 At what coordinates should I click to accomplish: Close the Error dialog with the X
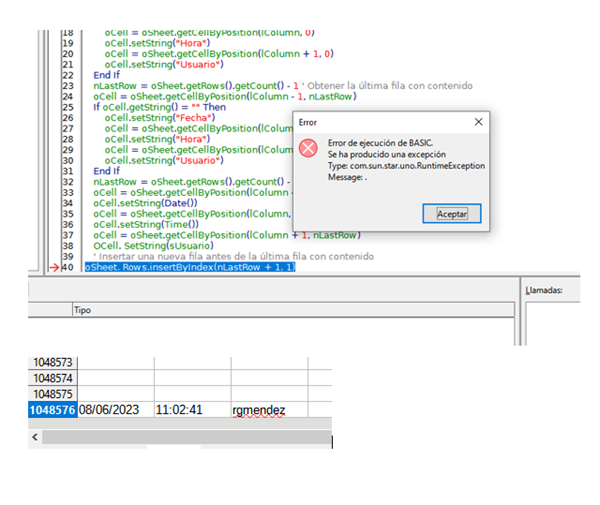click(478, 122)
